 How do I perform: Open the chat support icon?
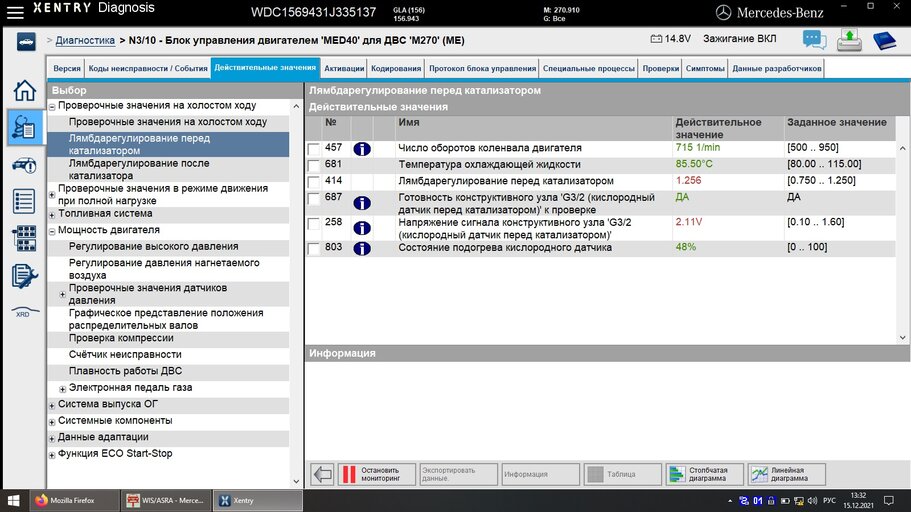pyautogui.click(x=815, y=40)
